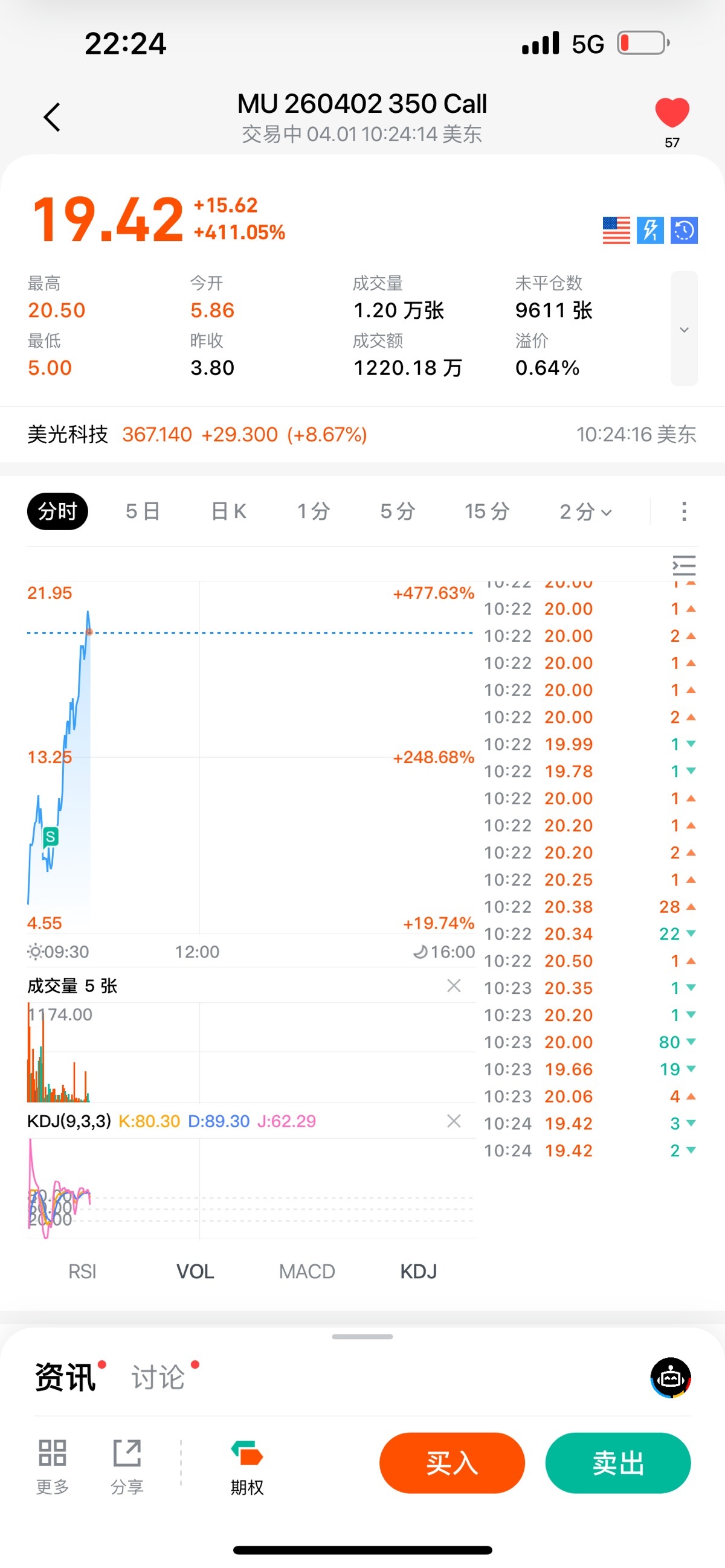
Task: Tap the blue lightning bolt icon
Action: [x=650, y=230]
